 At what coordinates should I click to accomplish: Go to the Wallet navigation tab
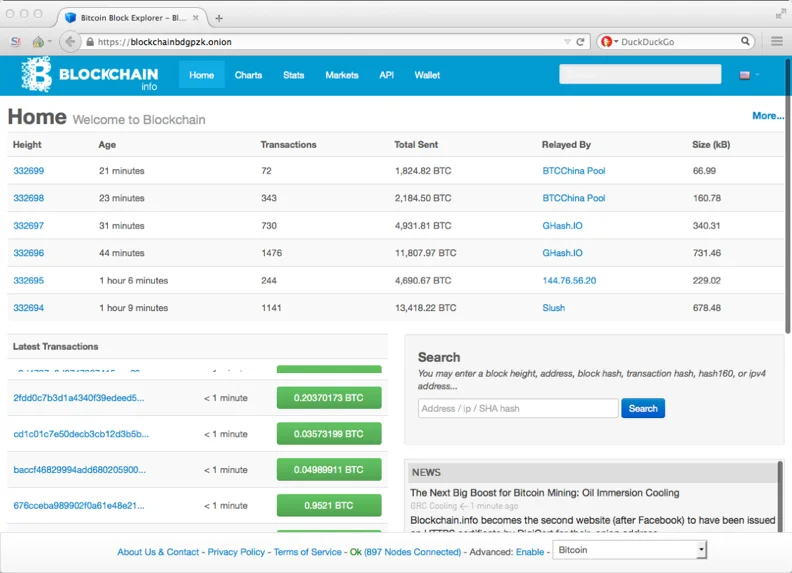427,75
